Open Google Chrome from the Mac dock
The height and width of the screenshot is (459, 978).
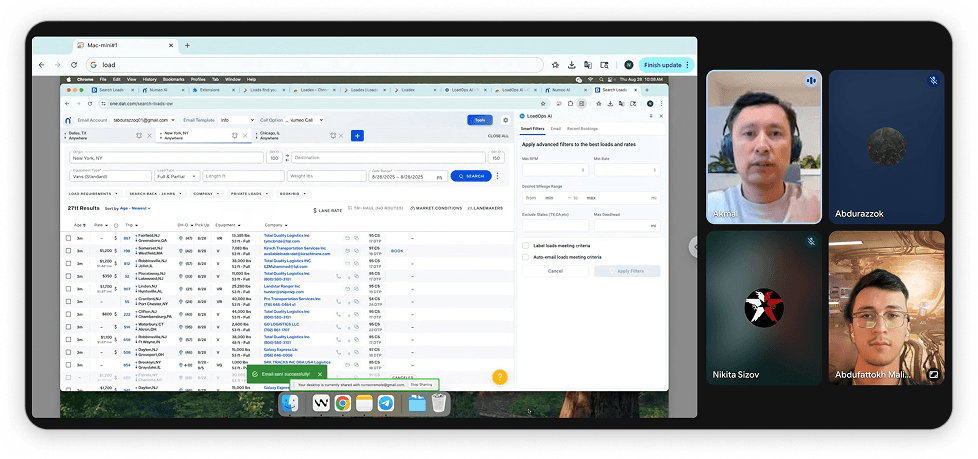[342, 403]
